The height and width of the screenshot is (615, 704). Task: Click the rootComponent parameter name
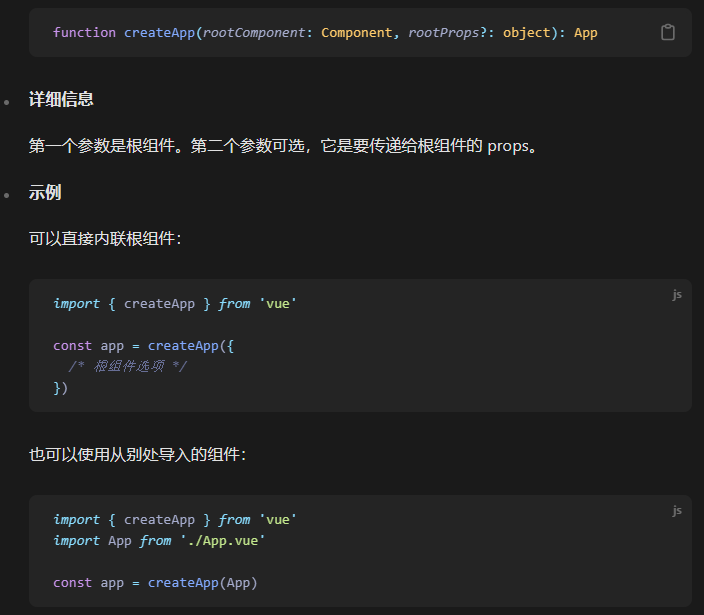point(254,33)
